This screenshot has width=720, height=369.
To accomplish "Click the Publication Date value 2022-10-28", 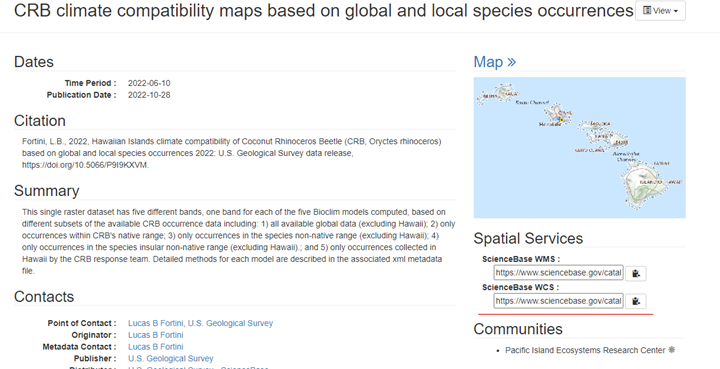I will click(x=149, y=95).
